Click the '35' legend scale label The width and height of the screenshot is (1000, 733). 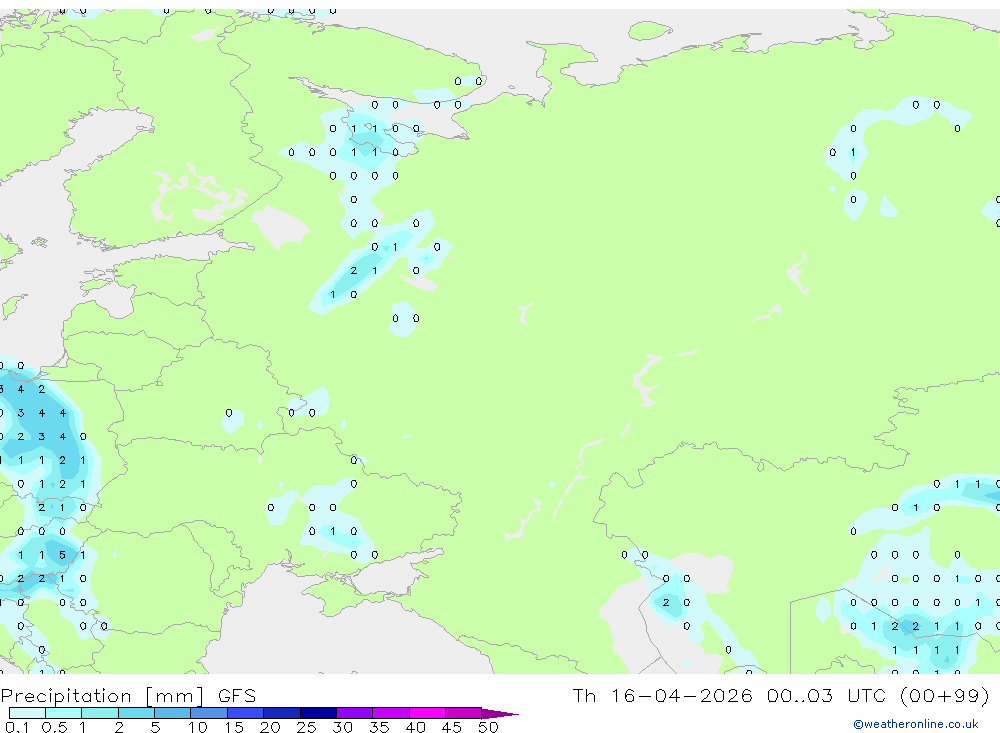(x=379, y=727)
